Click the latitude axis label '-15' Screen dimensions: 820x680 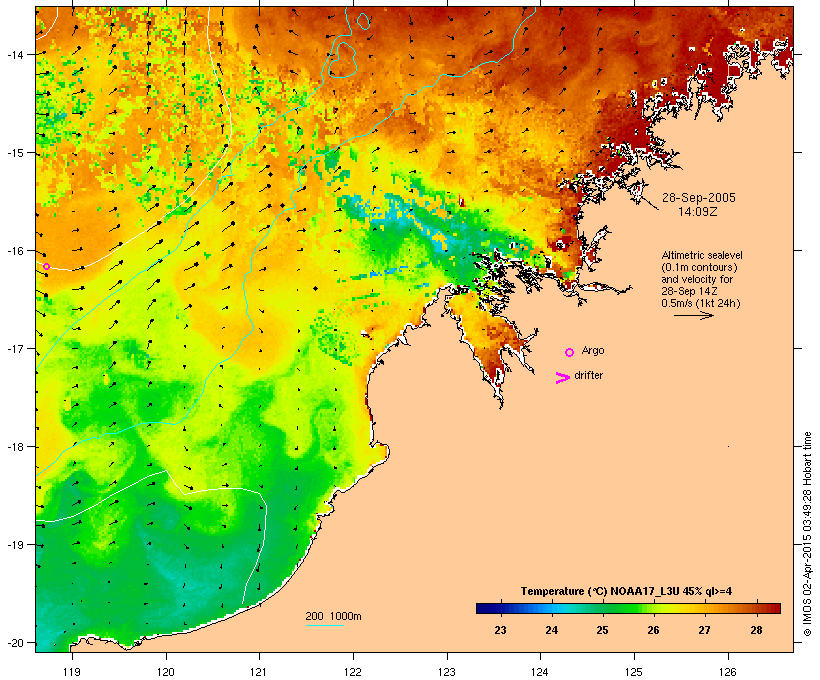pyautogui.click(x=15, y=153)
